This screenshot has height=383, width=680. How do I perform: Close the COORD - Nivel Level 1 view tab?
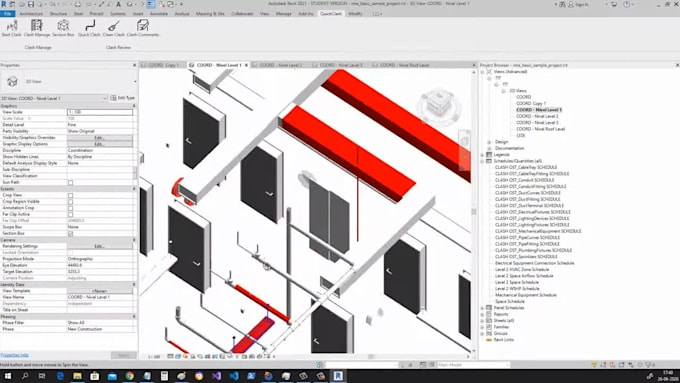(x=246, y=65)
